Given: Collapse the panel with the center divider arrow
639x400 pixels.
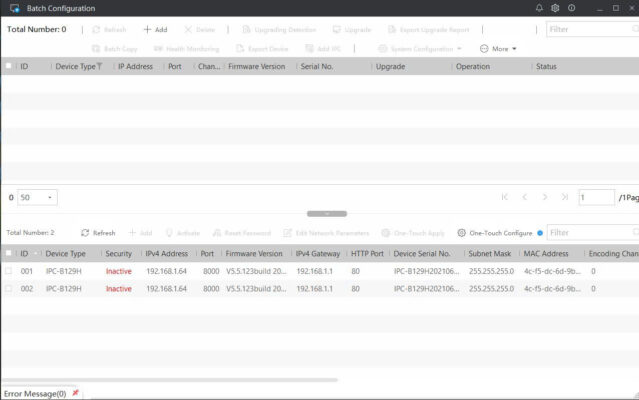Looking at the screenshot, I should 327,213.
